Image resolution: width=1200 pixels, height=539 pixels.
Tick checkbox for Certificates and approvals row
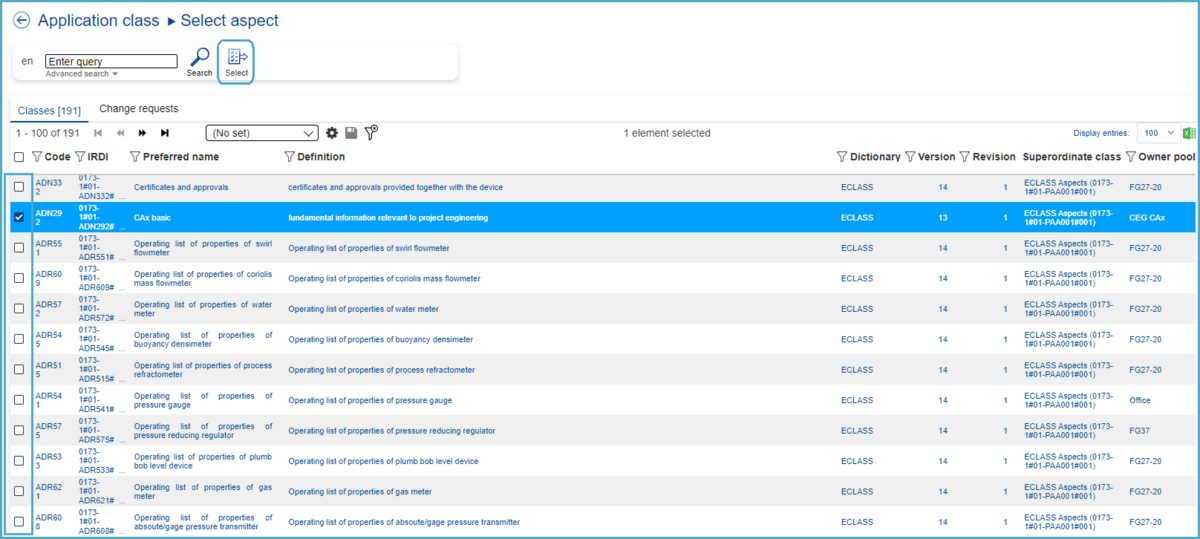coord(19,187)
